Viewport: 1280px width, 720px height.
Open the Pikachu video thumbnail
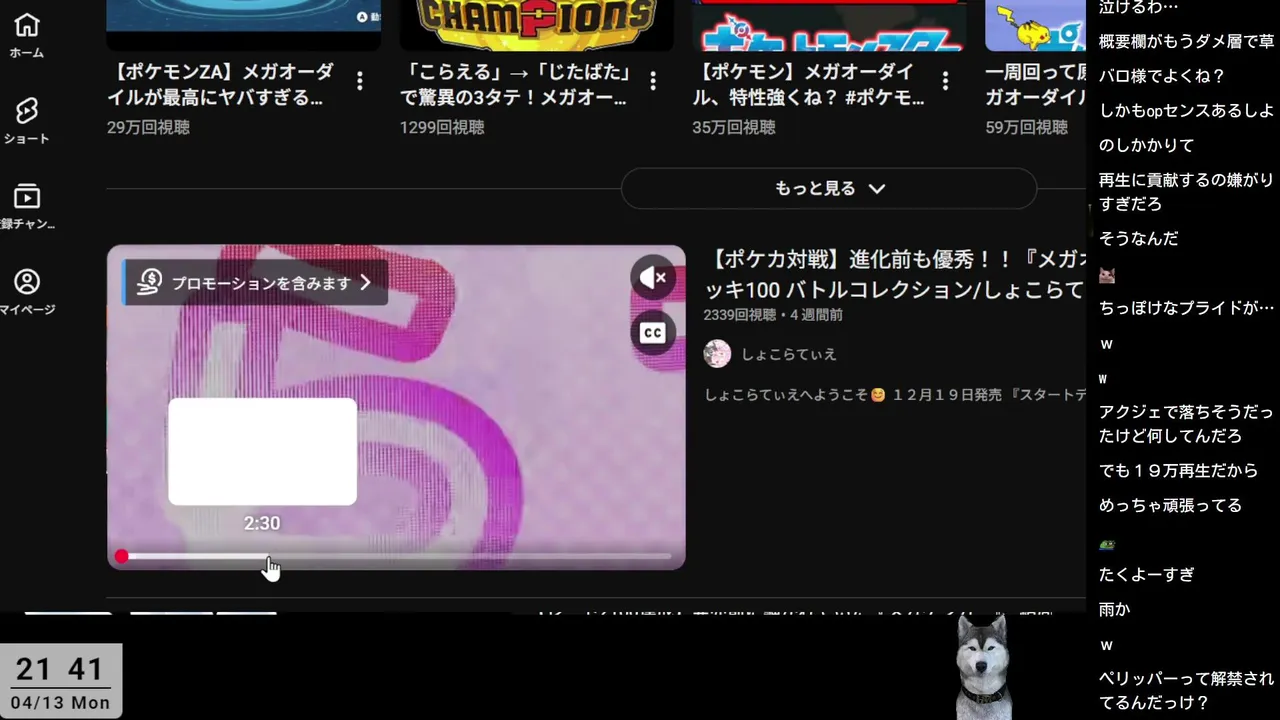click(x=1035, y=25)
